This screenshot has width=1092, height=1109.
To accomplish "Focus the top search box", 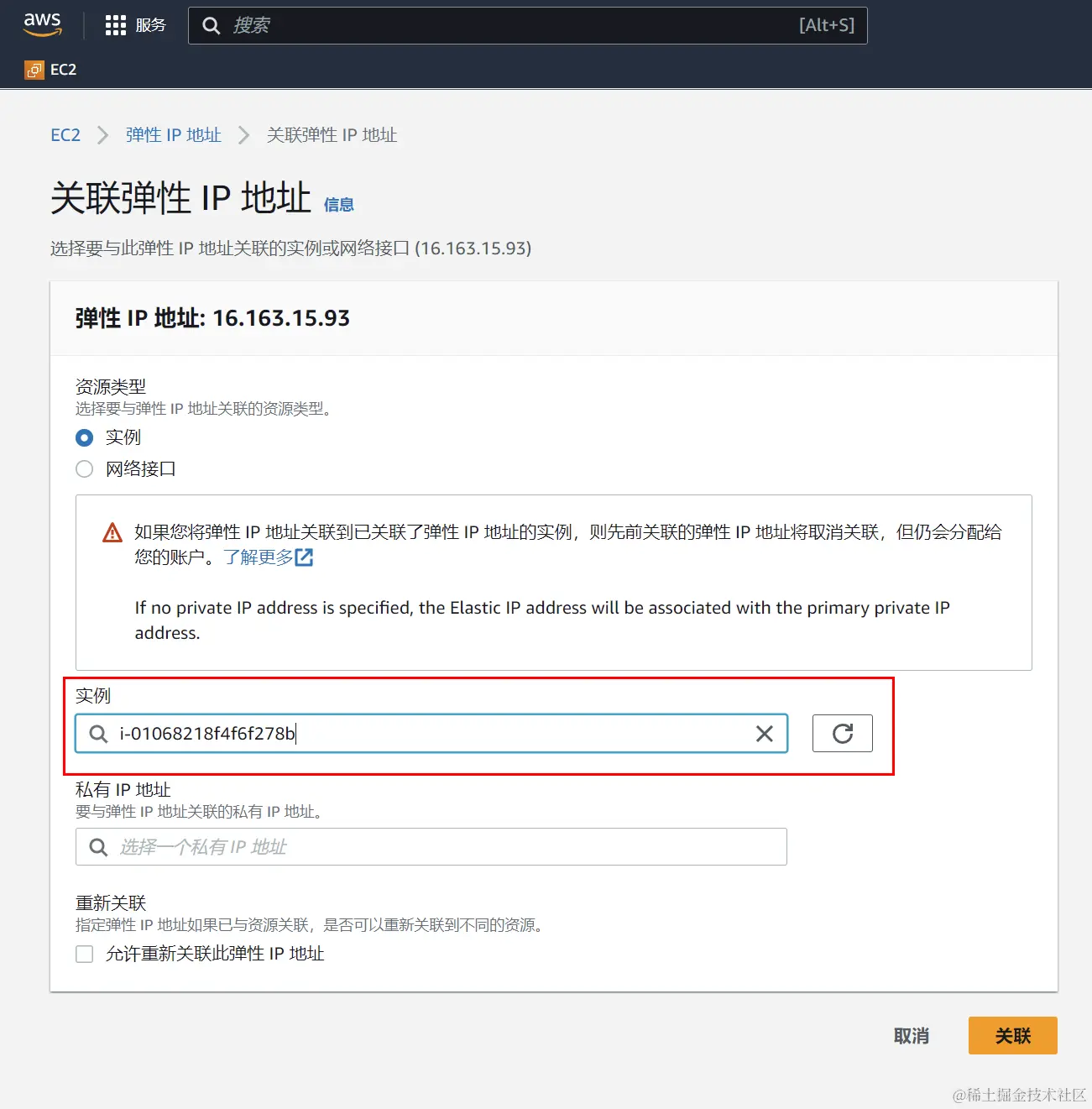I will (x=527, y=25).
